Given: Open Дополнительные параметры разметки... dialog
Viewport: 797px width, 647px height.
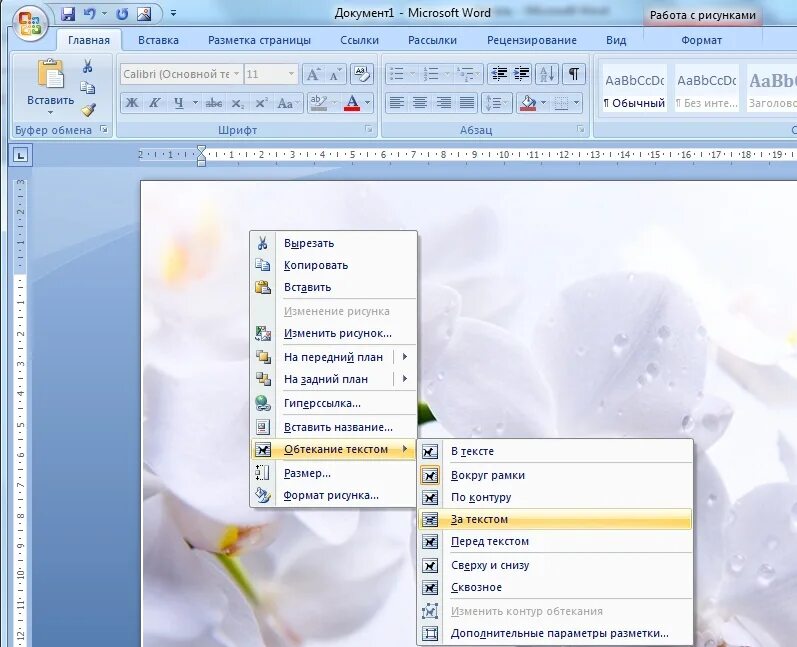Looking at the screenshot, I should coord(555,633).
